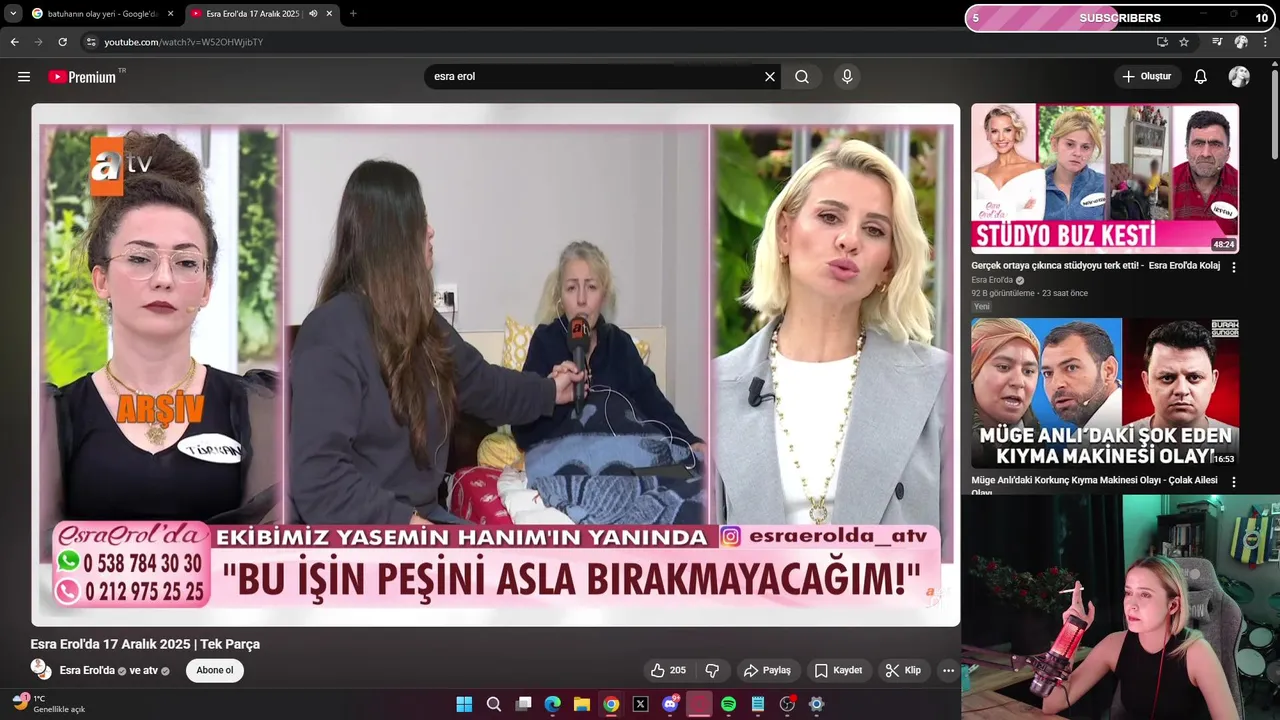Open weather widget 'Genellikle açık'
1280x720 pixels.
click(49, 704)
